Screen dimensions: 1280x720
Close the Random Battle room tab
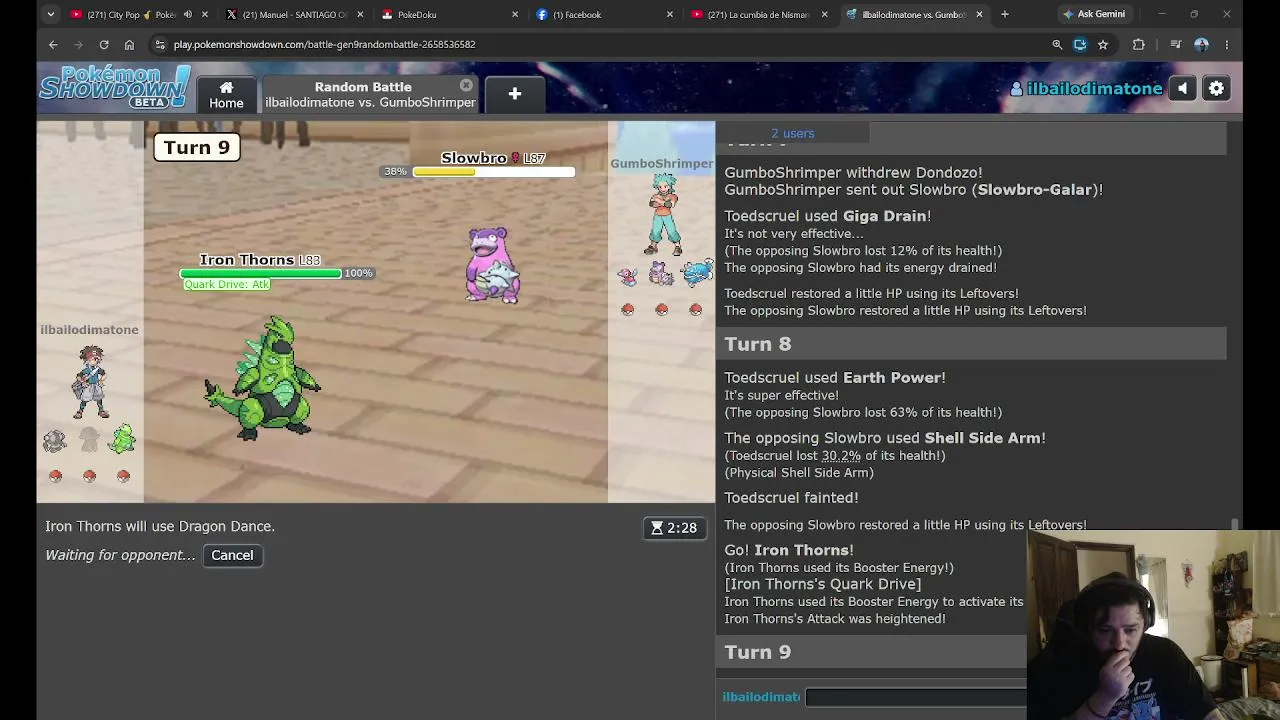466,86
